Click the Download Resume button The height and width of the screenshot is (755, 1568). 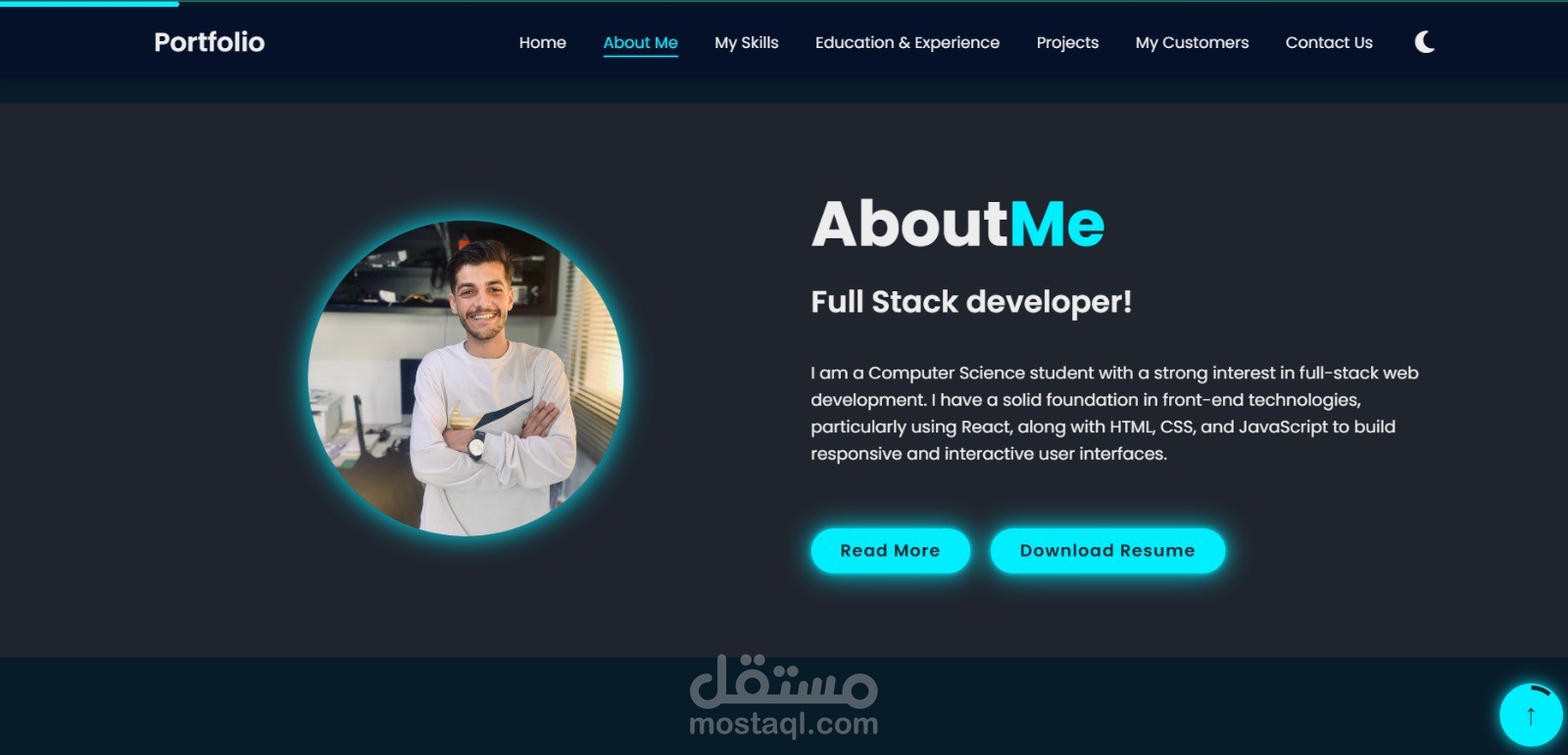[x=1107, y=551]
